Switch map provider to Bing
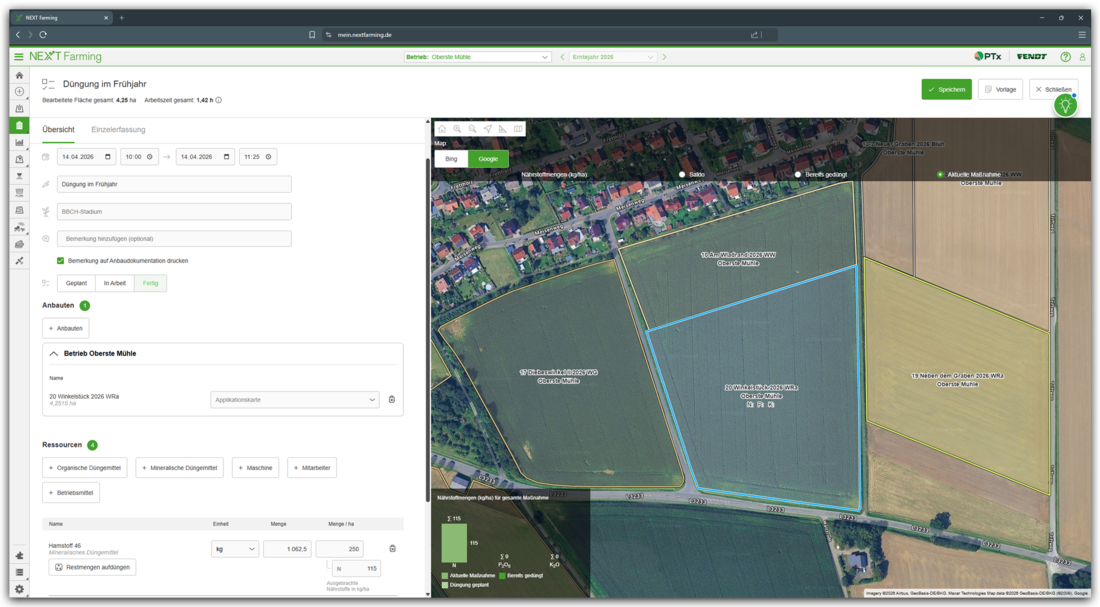 pos(451,159)
